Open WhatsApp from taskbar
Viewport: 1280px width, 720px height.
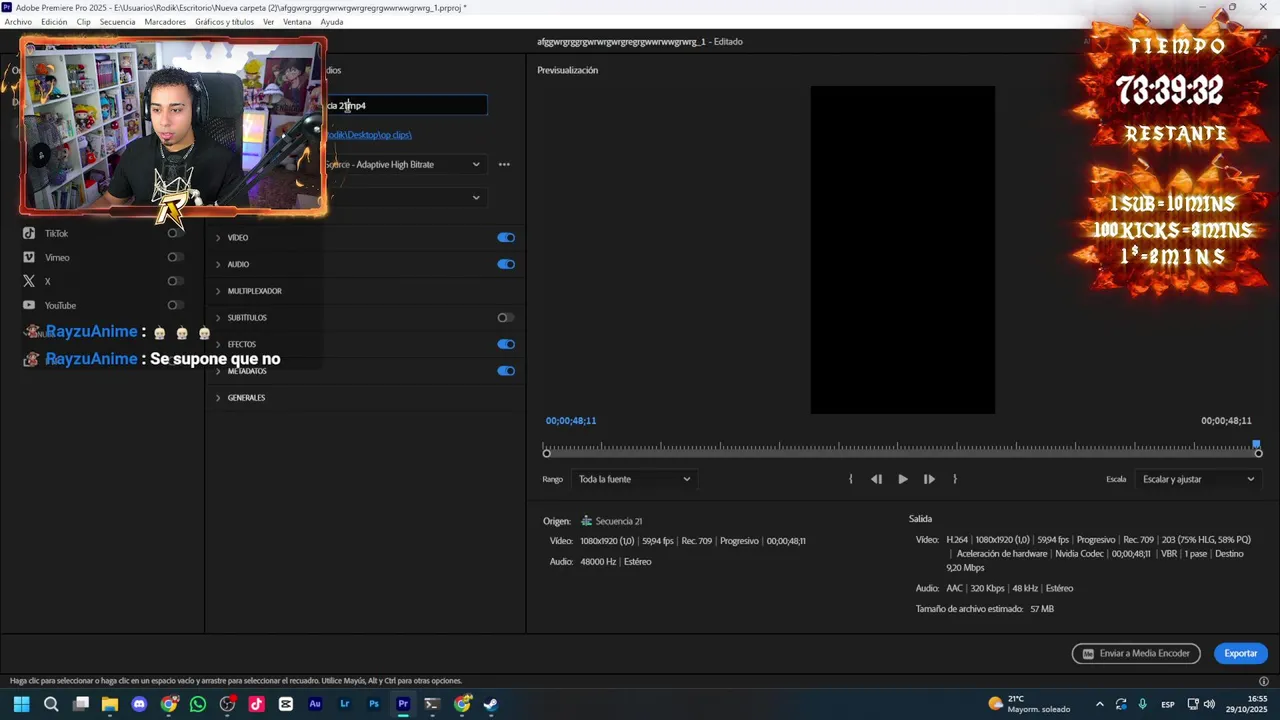[198, 704]
